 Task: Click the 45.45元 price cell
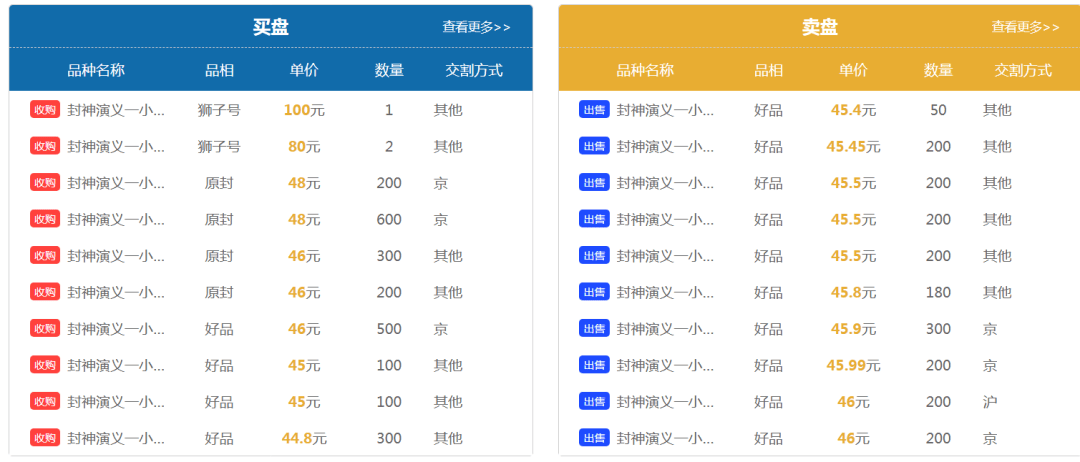coord(853,146)
